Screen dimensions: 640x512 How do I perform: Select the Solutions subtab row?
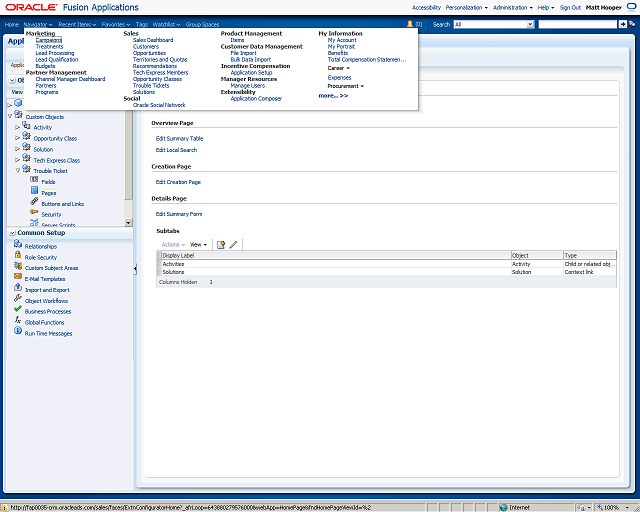tap(387, 272)
